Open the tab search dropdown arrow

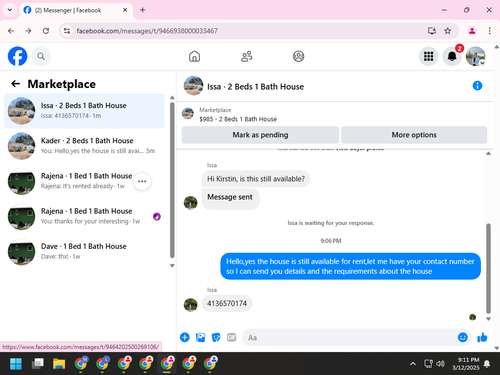tap(10, 10)
